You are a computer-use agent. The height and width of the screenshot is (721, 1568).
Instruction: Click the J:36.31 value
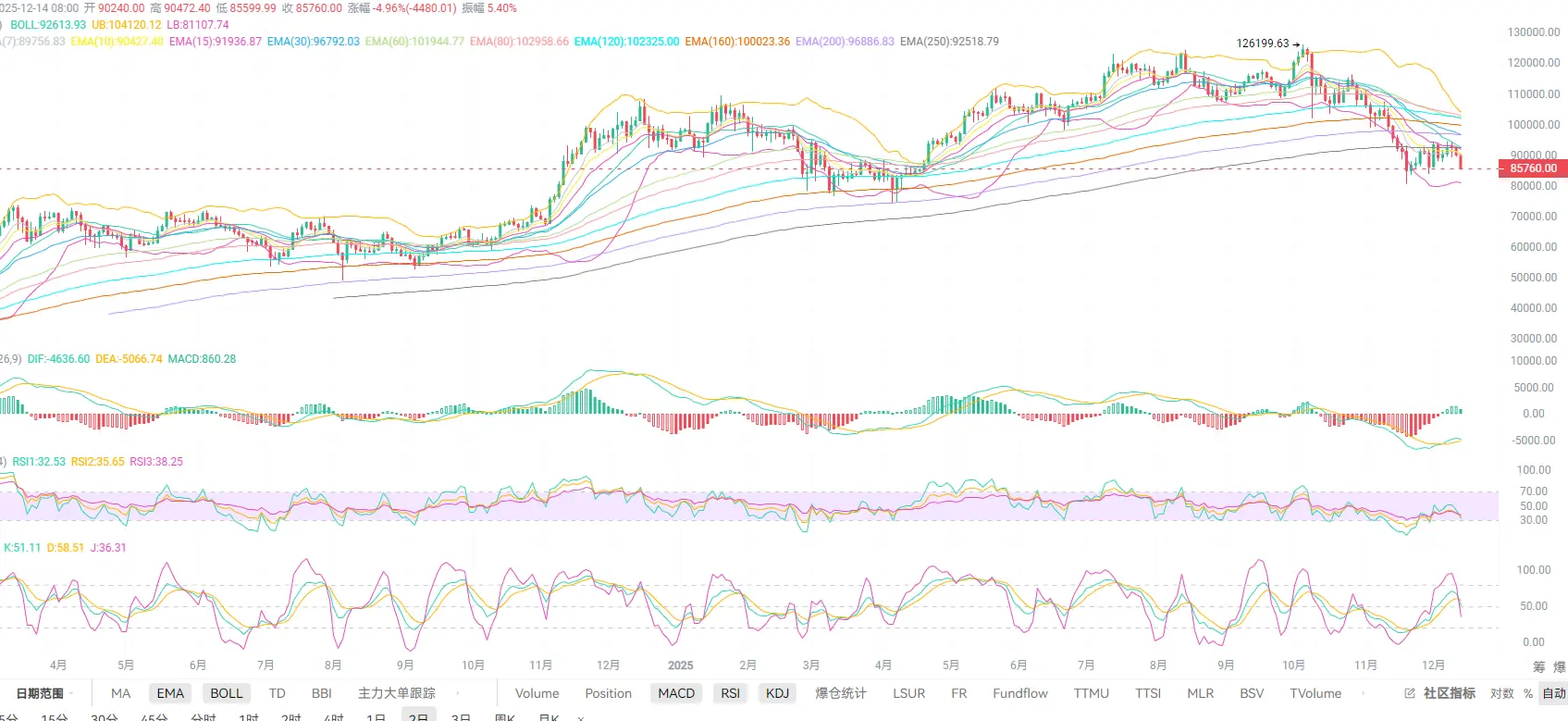point(109,548)
